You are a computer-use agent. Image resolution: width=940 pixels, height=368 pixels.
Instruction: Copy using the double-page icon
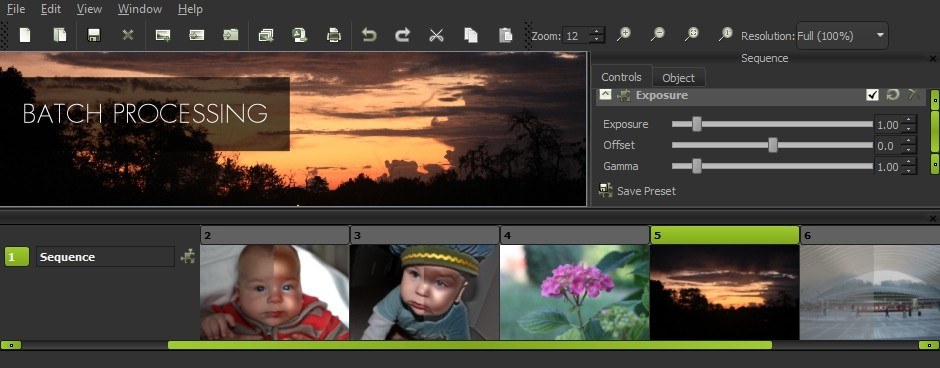[x=471, y=35]
